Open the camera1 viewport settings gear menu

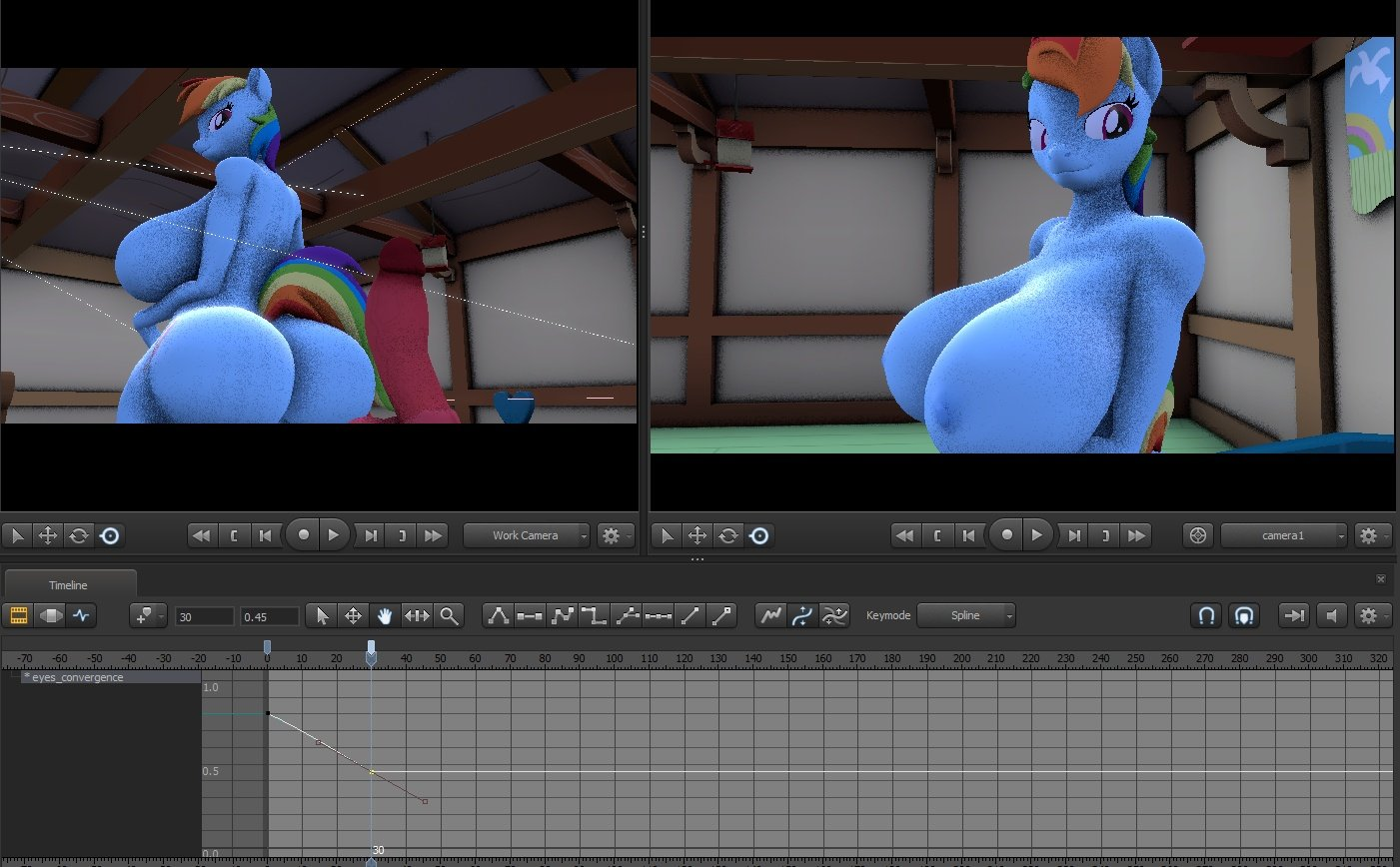click(1372, 535)
